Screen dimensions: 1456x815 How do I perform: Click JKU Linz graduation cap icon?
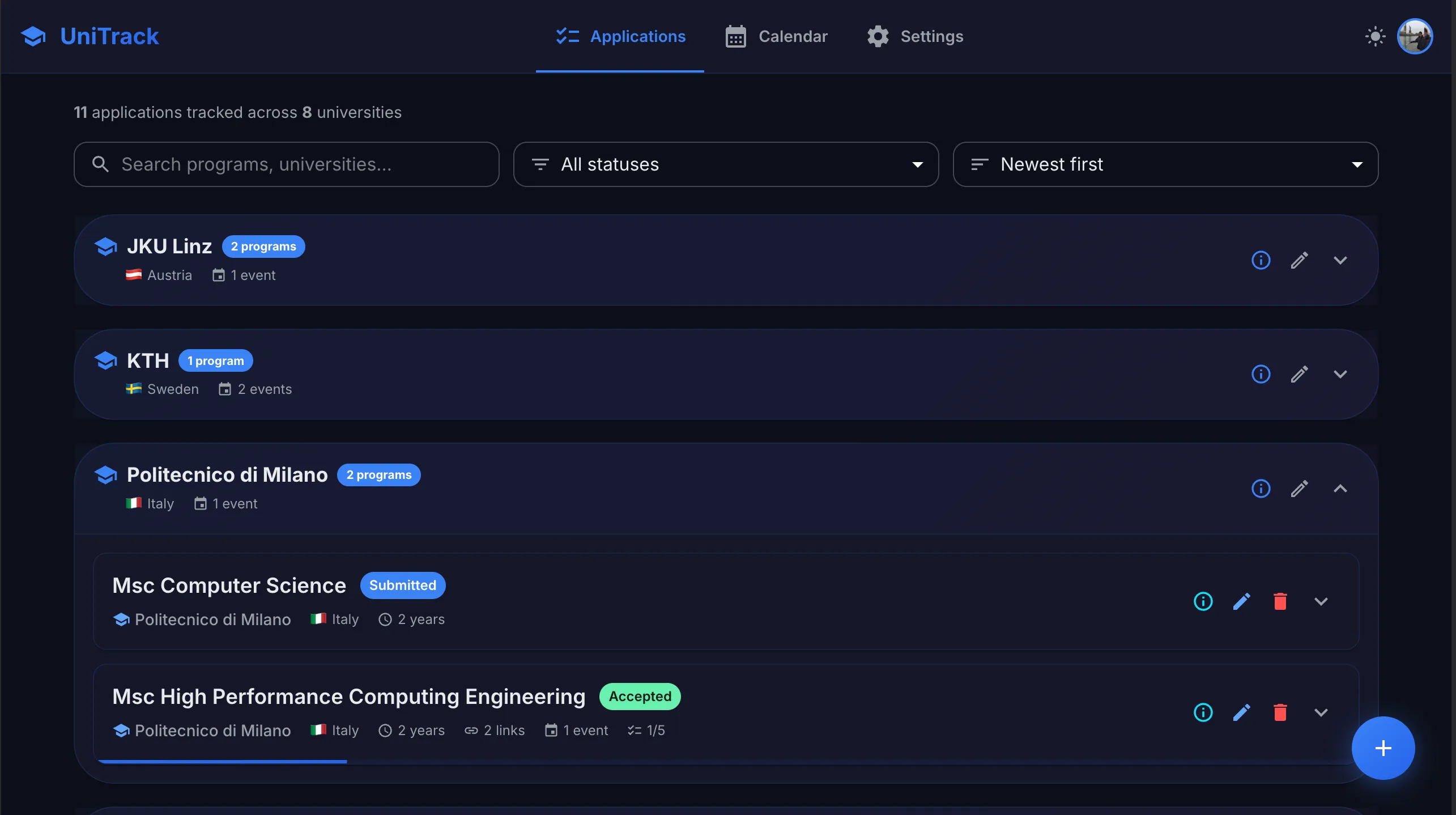pyautogui.click(x=106, y=247)
